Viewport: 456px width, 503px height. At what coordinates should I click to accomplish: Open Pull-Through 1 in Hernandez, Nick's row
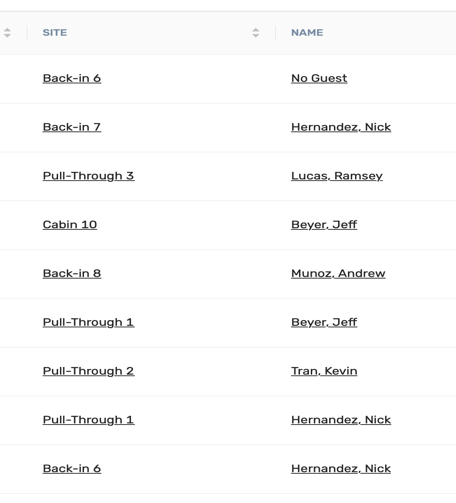(x=88, y=420)
